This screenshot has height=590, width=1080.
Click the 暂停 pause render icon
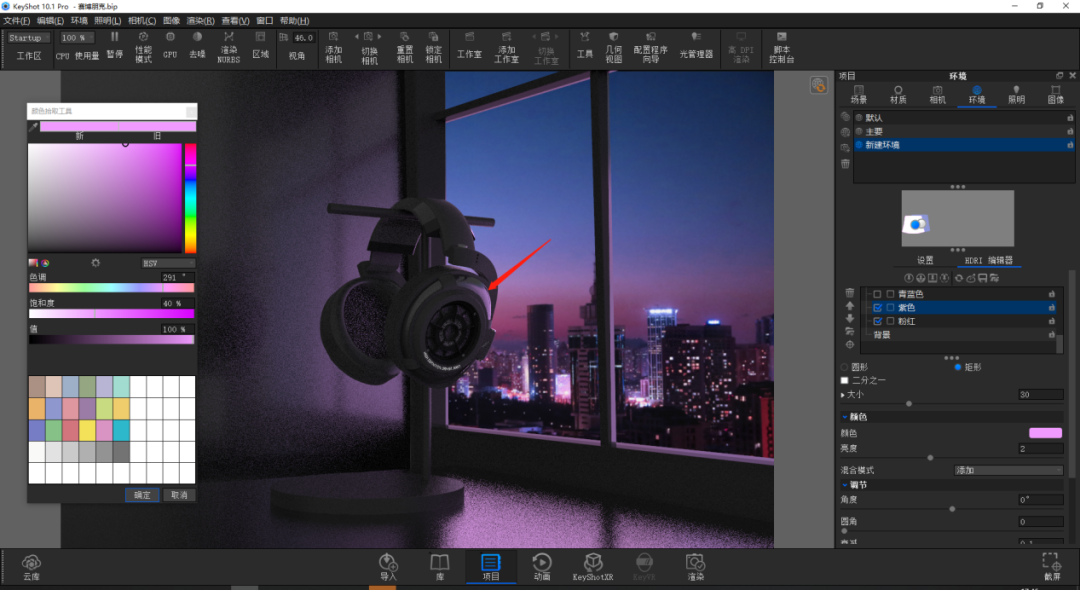tap(115, 45)
